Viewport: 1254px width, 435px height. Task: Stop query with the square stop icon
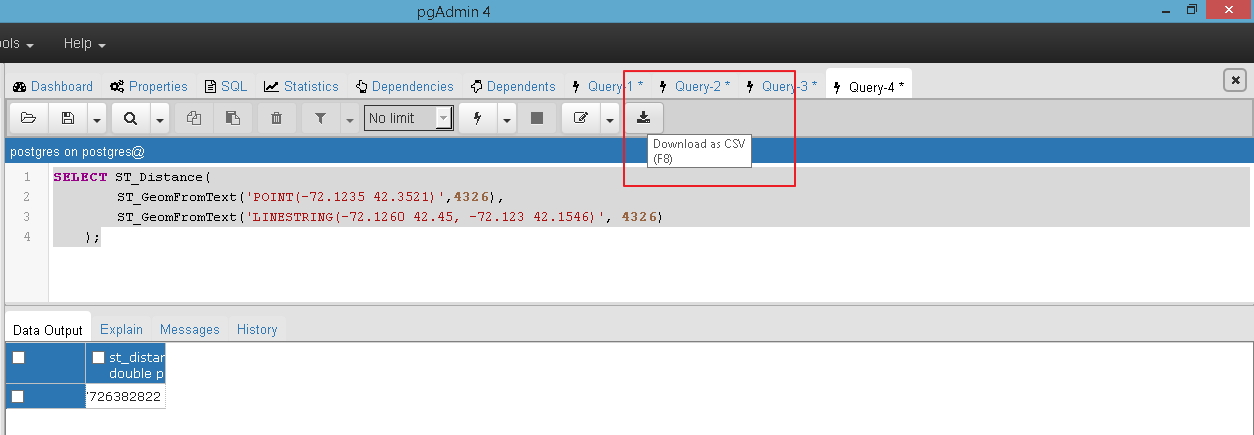tap(537, 118)
